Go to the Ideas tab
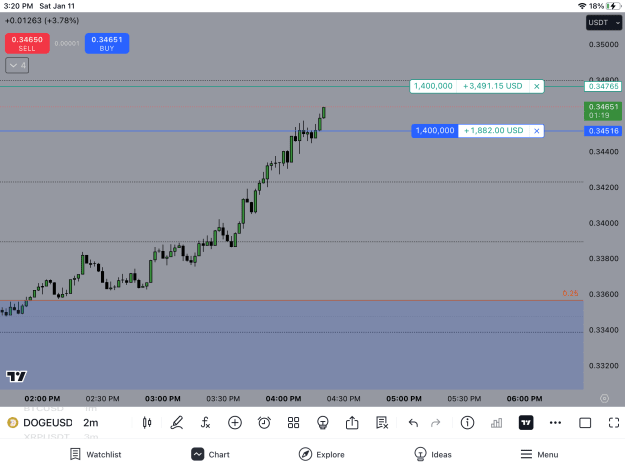 [x=433, y=454]
